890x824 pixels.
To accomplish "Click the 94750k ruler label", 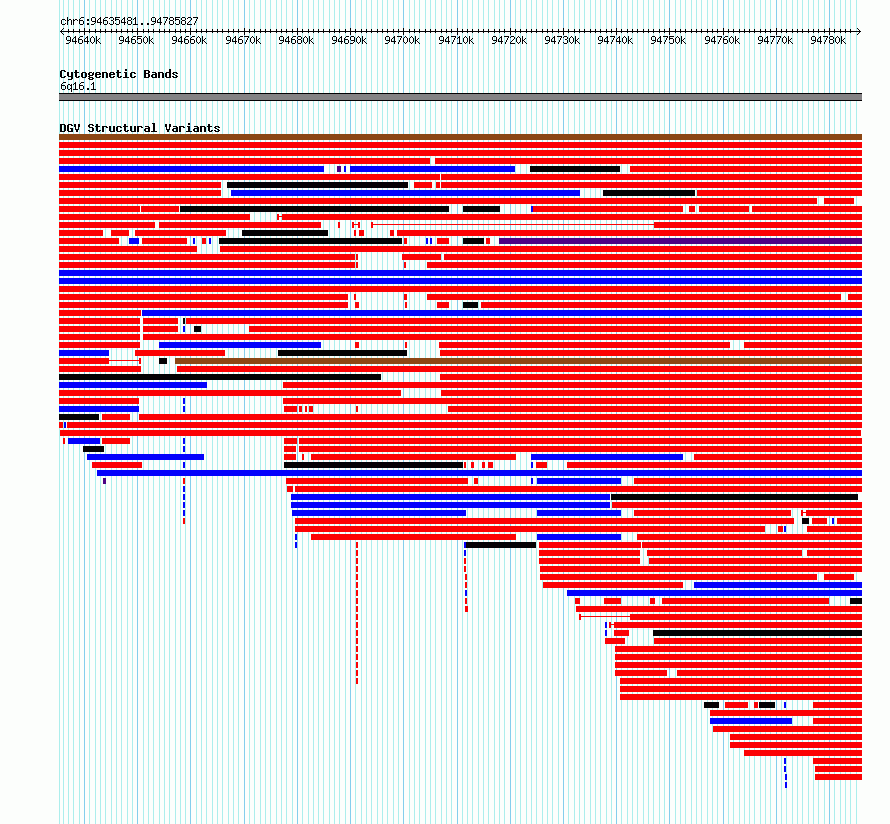I will tap(668, 40).
